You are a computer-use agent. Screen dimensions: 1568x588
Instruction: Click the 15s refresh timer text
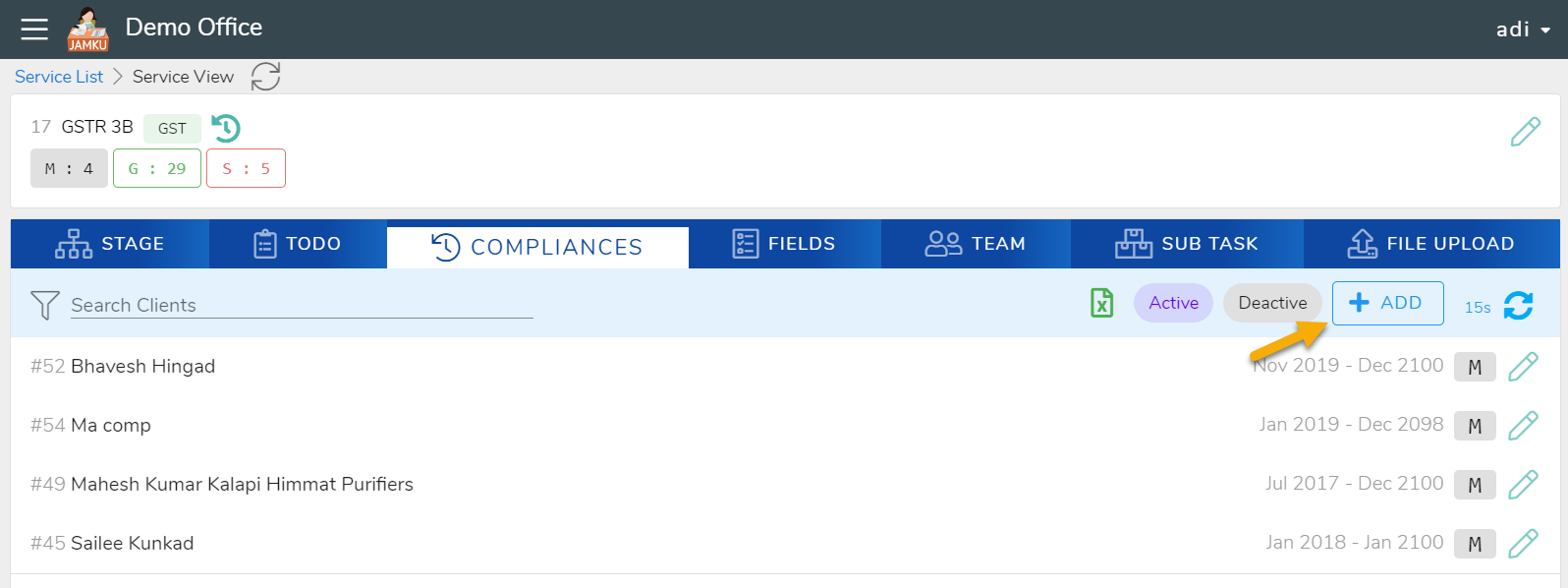pyautogui.click(x=1478, y=307)
